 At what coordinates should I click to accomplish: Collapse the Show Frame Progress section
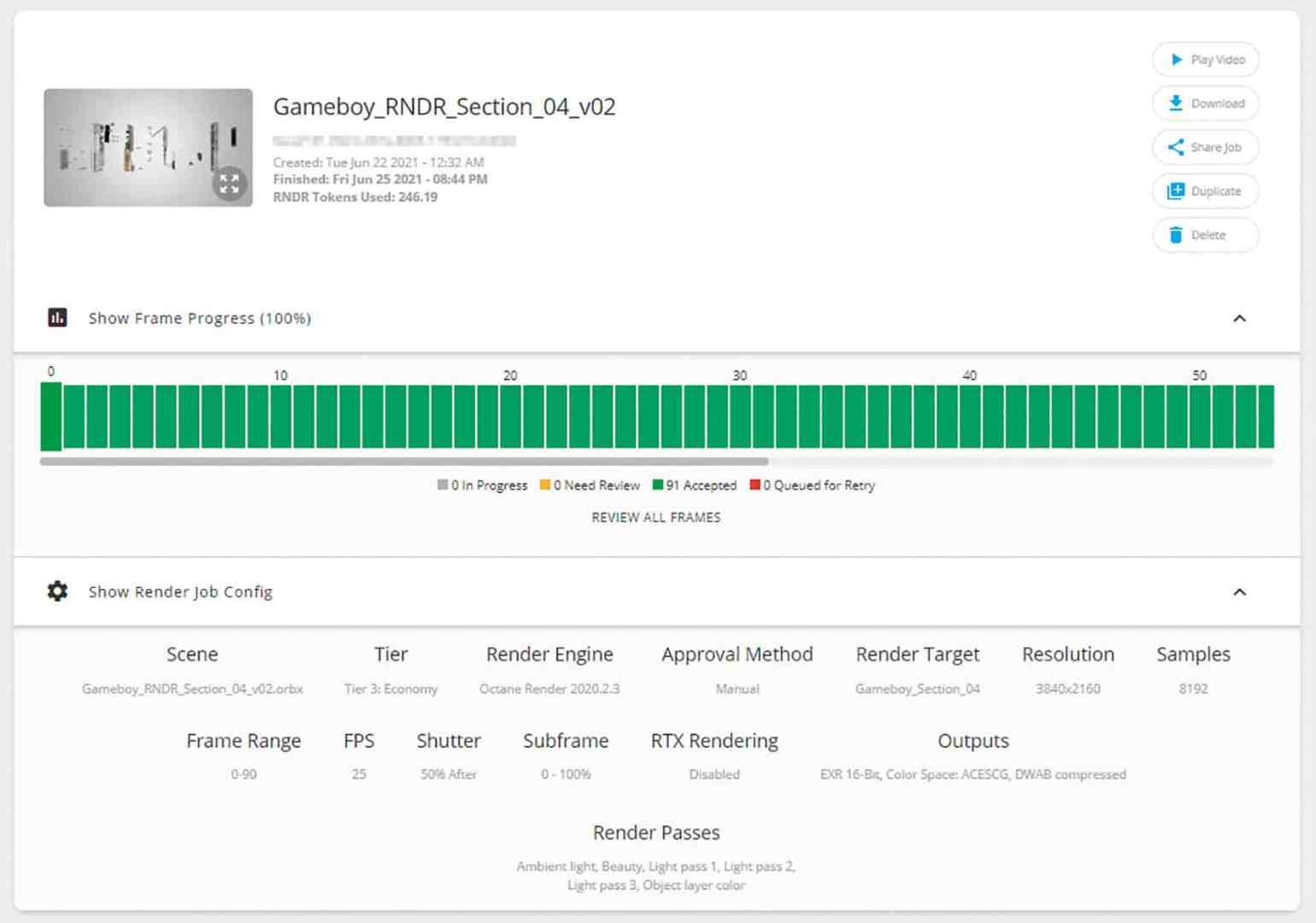[x=1240, y=318]
